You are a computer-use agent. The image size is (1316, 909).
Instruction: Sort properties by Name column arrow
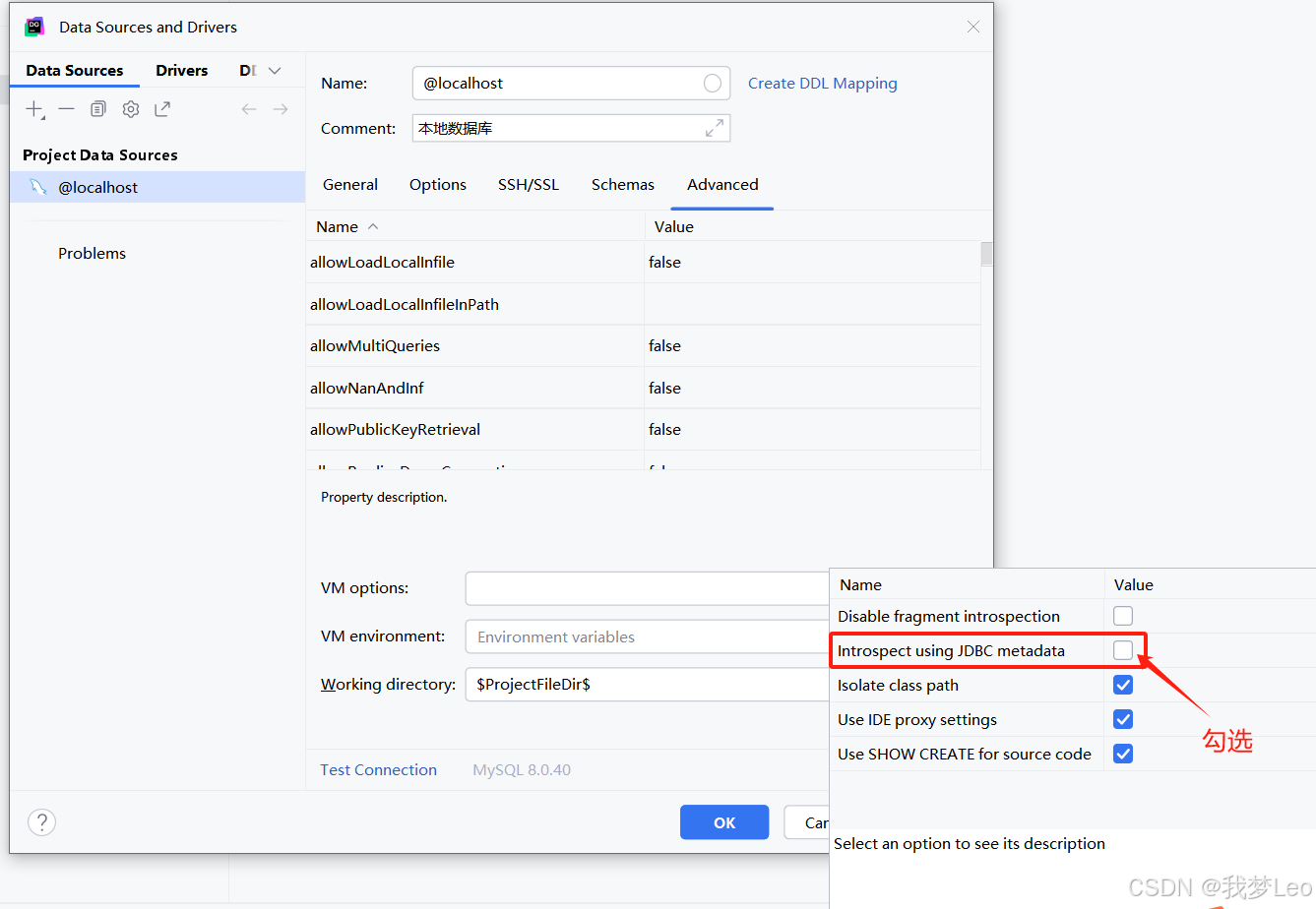point(373,226)
